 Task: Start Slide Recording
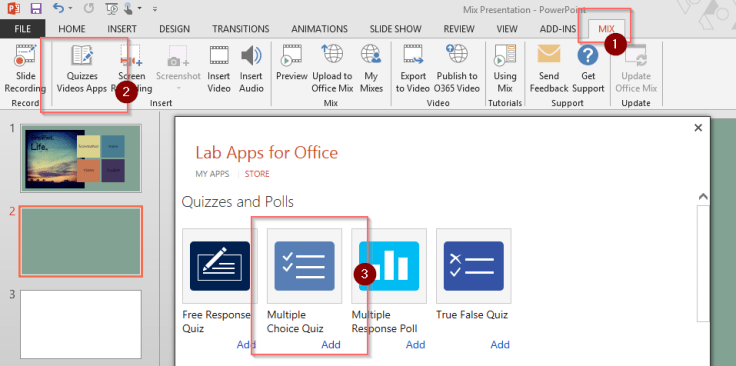point(25,69)
